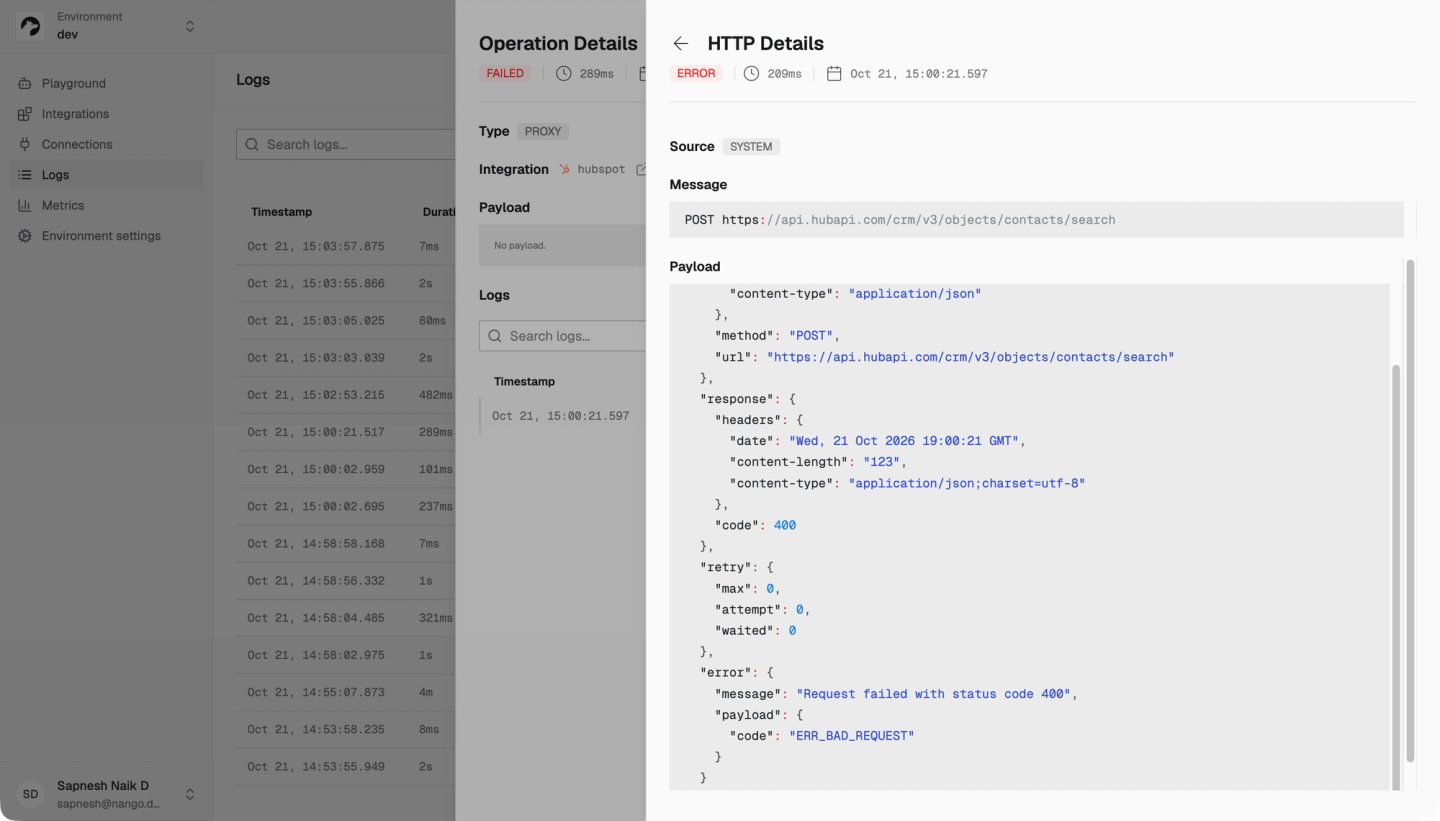Click the calendar icon beside the HTTP timestamp
The height and width of the screenshot is (821, 1440).
(834, 74)
